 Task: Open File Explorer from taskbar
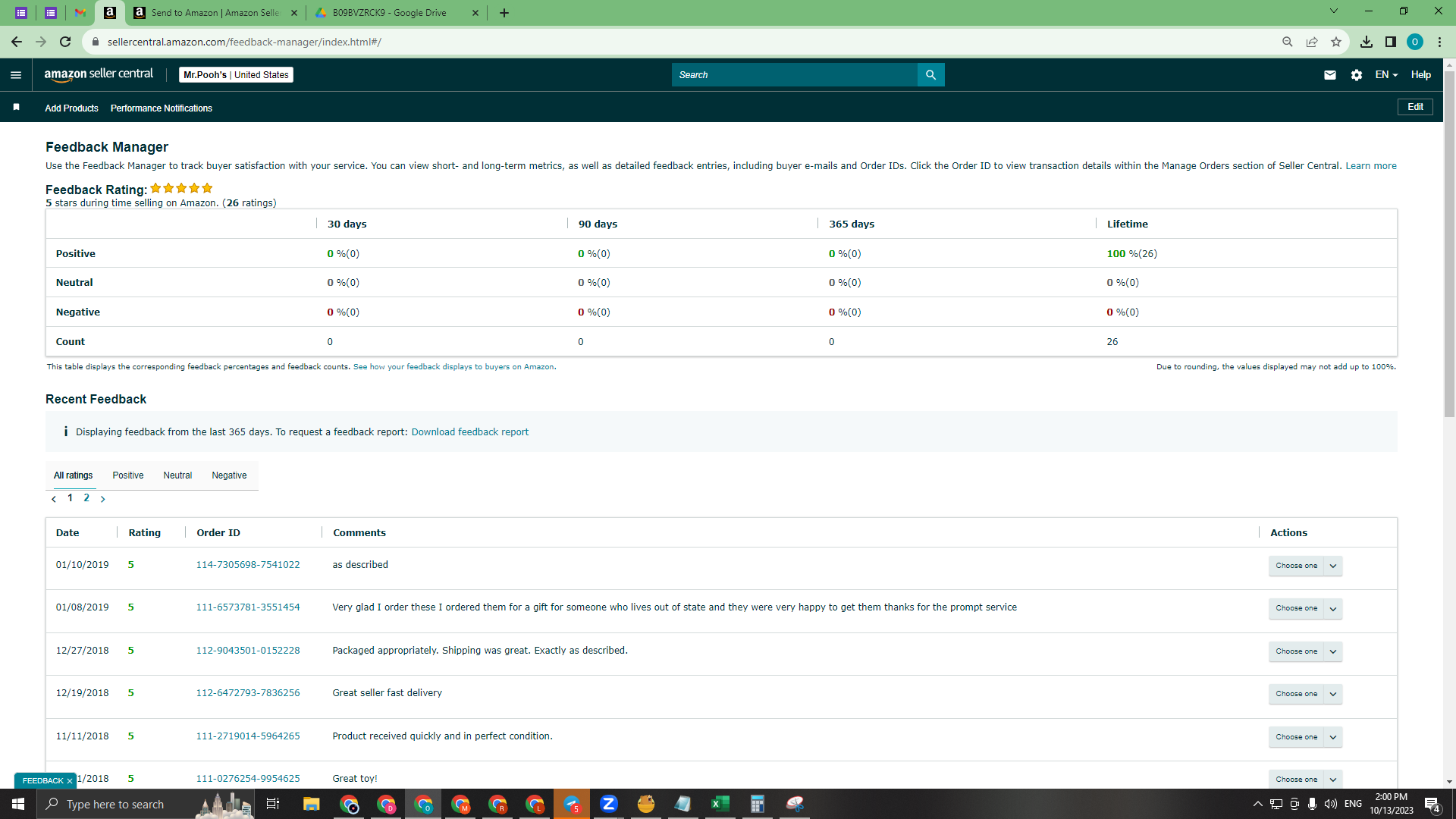311,804
